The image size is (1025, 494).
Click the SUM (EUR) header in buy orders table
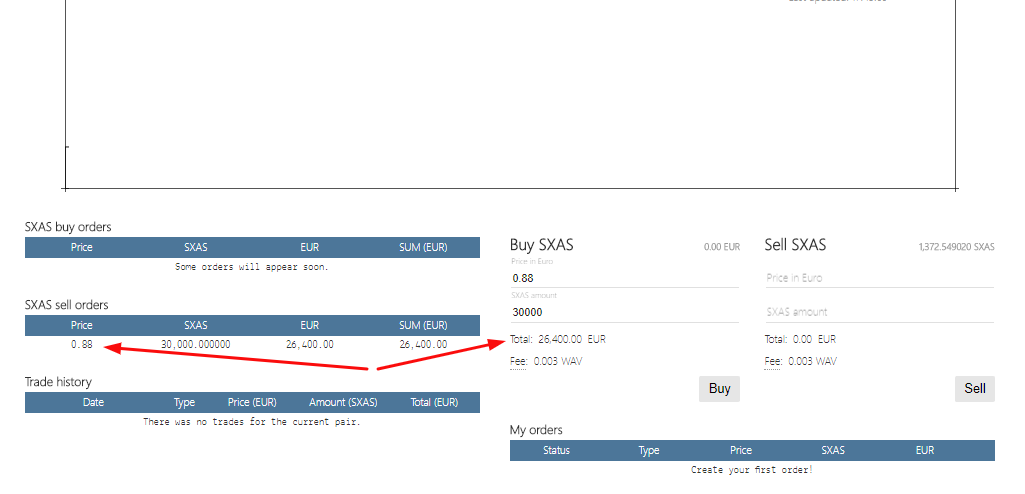423,248
